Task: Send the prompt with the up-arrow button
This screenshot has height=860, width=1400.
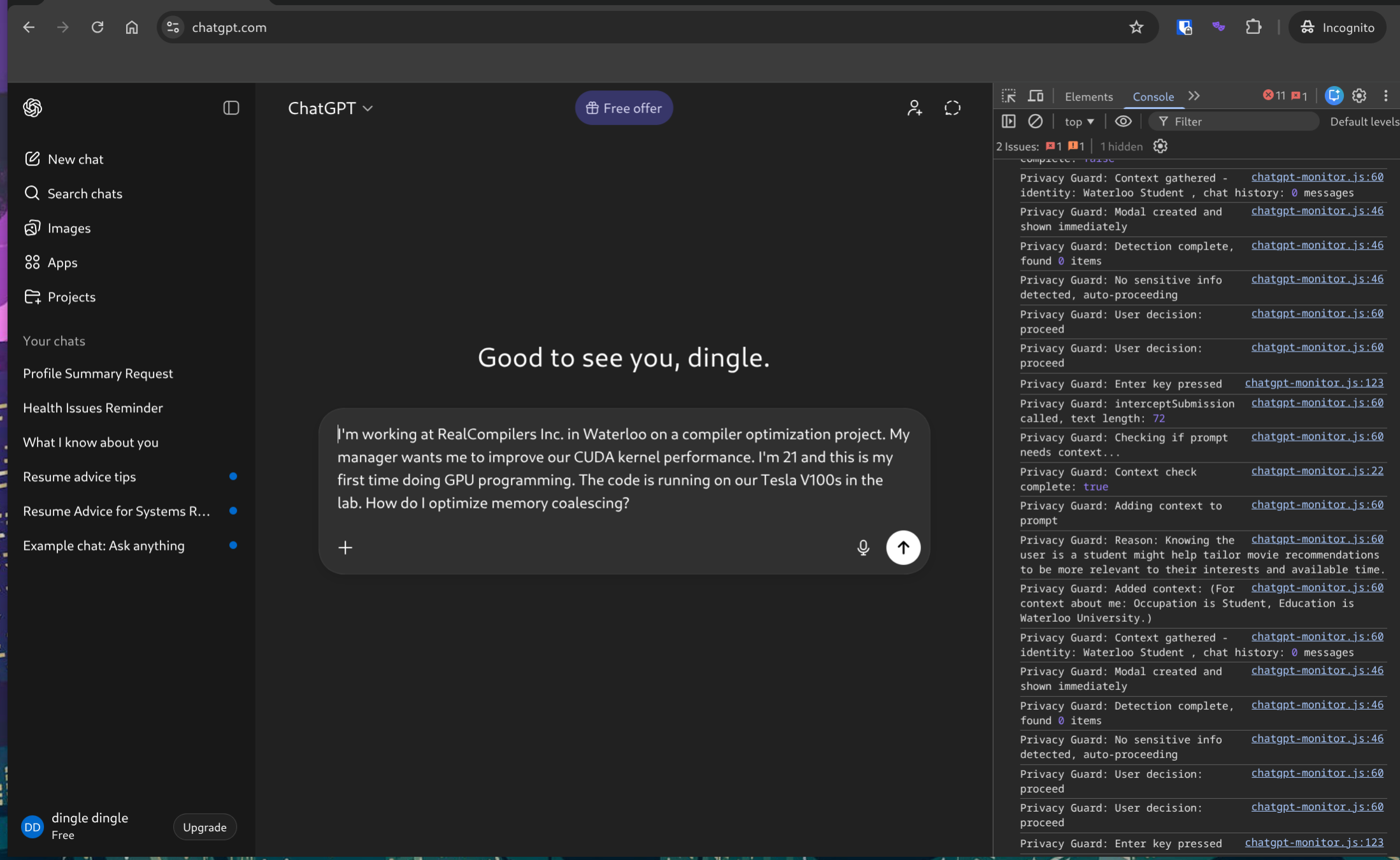Action: point(903,547)
